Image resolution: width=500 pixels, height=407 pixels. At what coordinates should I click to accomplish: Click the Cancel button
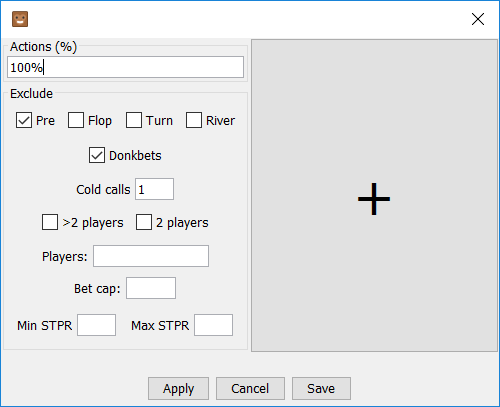(250, 388)
